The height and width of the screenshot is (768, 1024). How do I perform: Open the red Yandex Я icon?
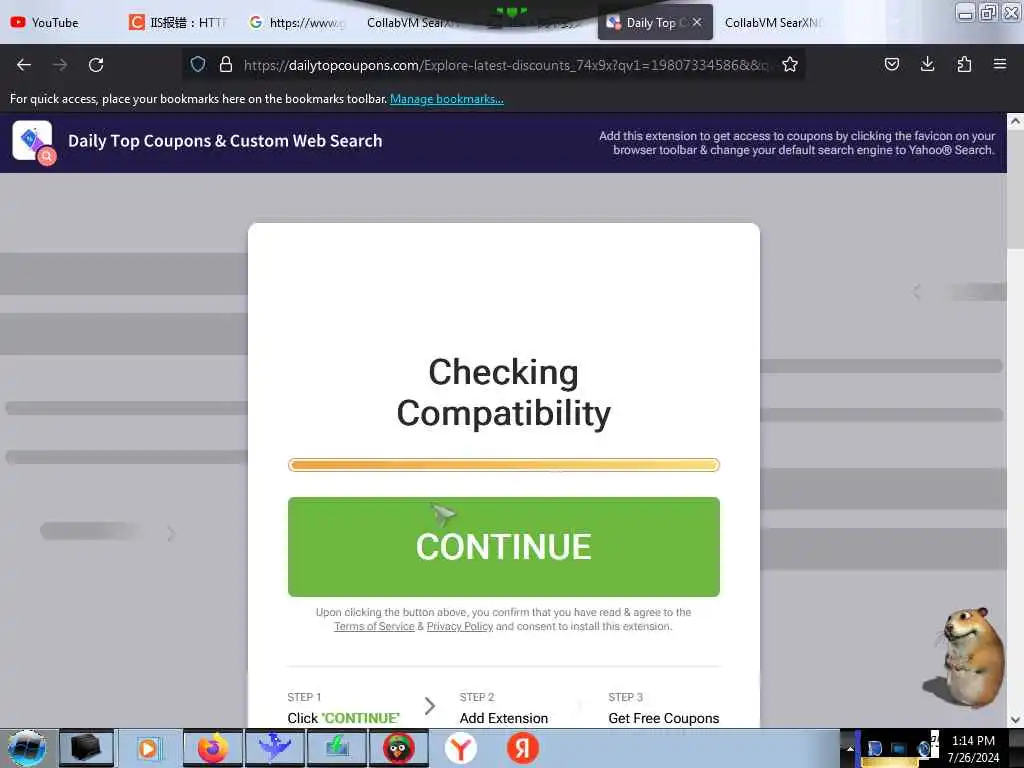(522, 748)
